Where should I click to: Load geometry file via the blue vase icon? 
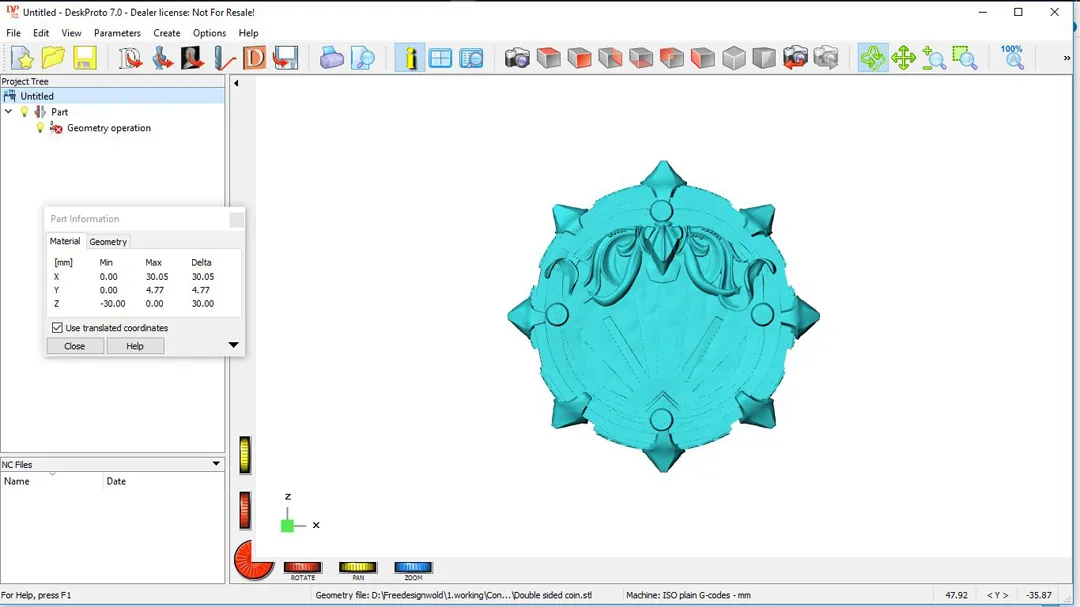[161, 58]
